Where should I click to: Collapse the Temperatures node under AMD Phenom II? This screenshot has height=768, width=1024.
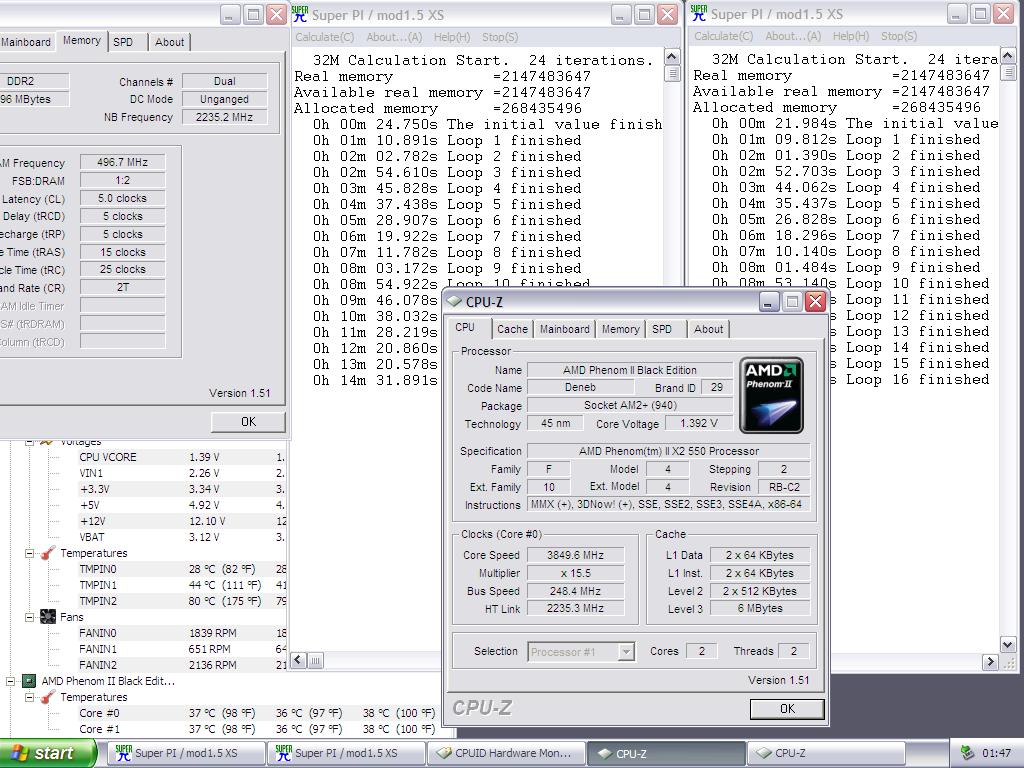[29, 697]
